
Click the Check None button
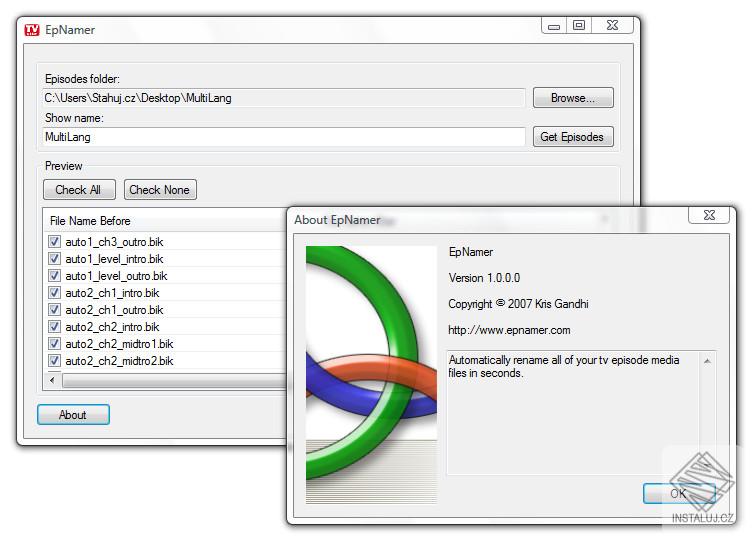pos(160,190)
